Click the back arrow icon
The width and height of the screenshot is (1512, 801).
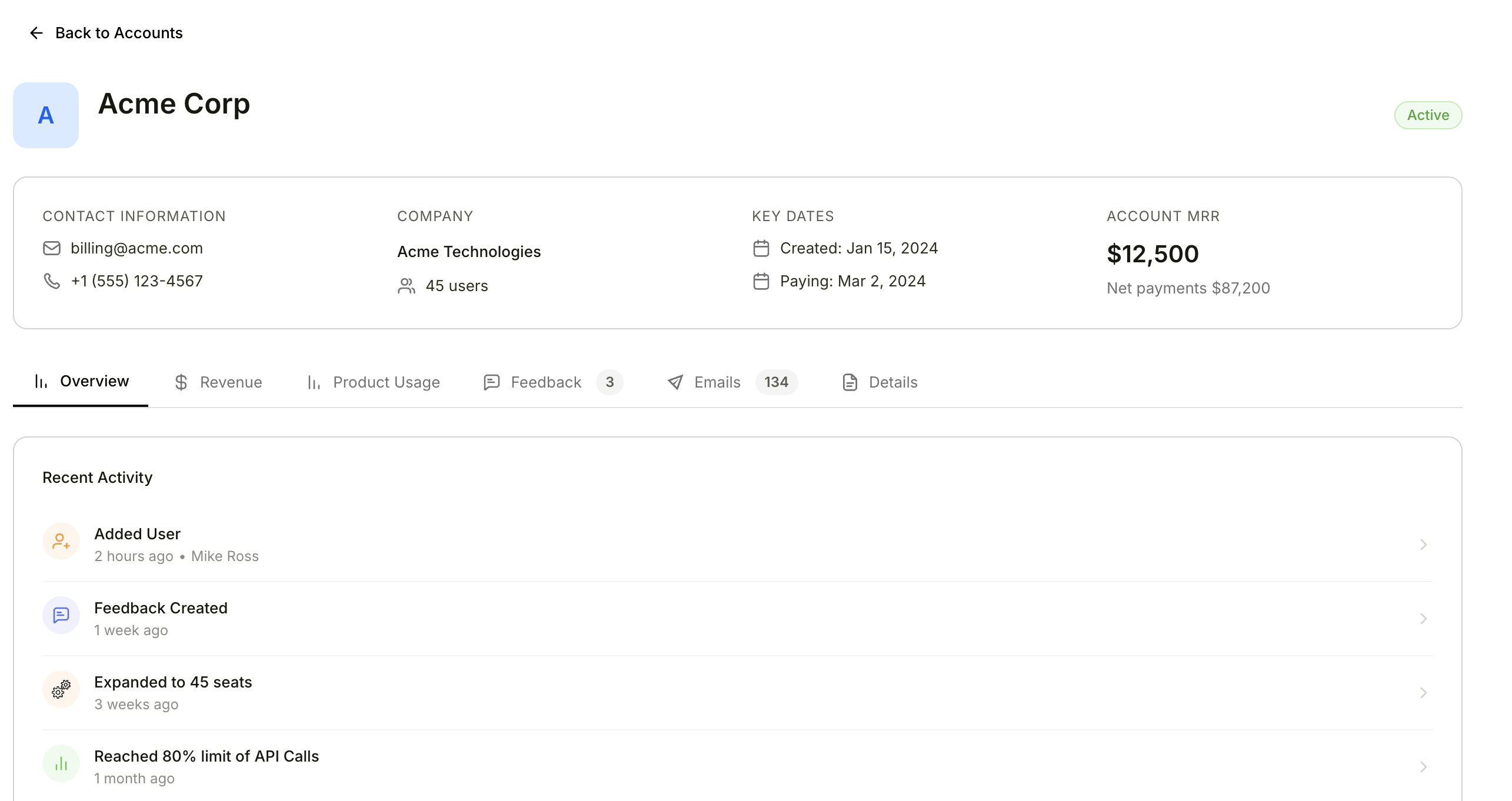coord(36,33)
